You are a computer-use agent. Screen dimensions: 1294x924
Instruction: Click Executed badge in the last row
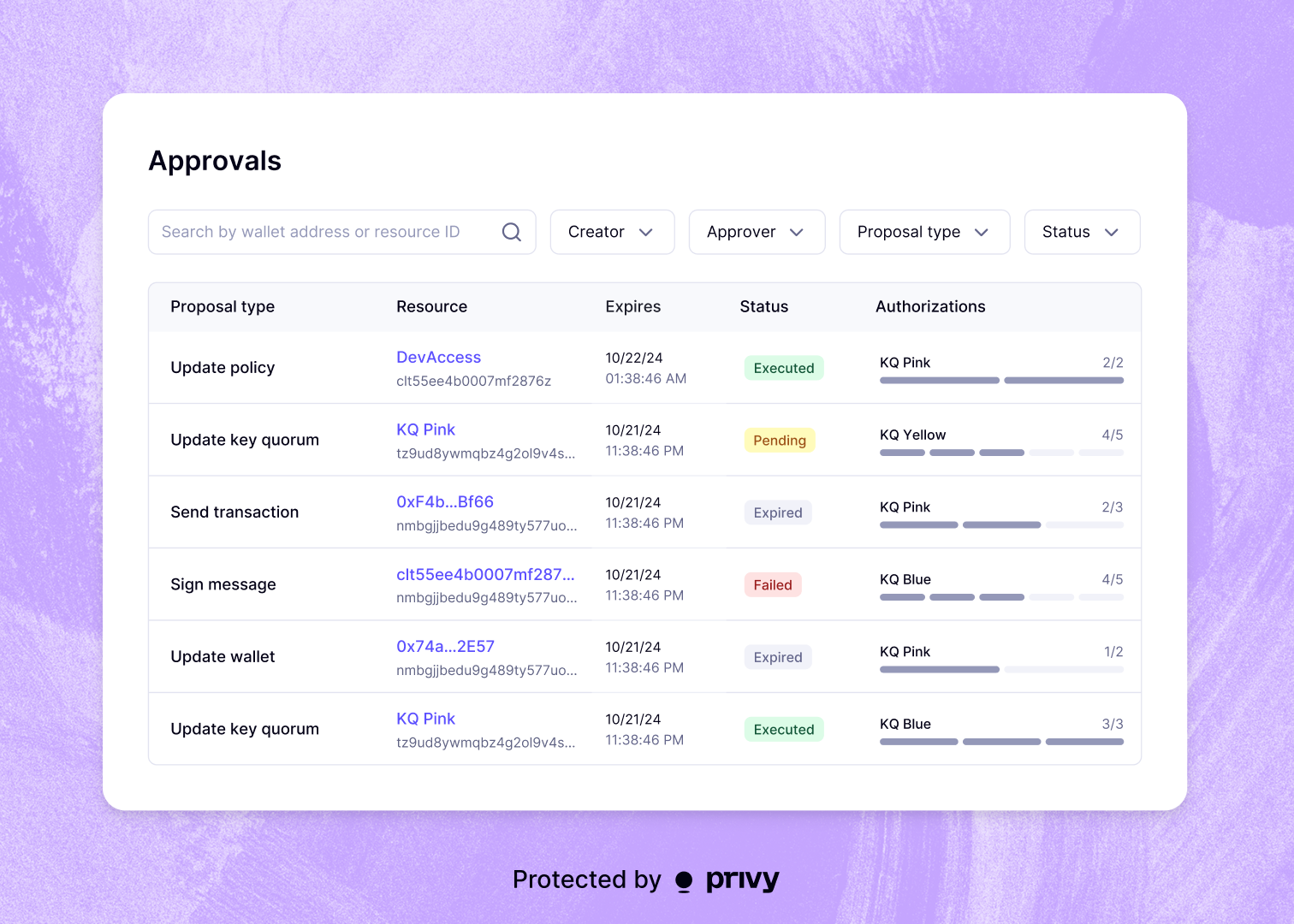[784, 730]
